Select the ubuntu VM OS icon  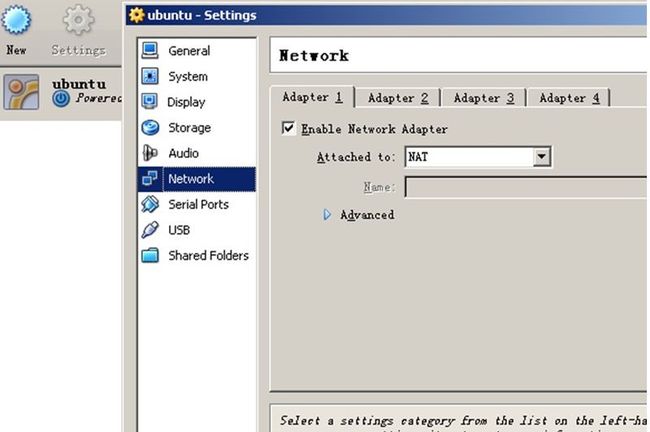(22, 92)
